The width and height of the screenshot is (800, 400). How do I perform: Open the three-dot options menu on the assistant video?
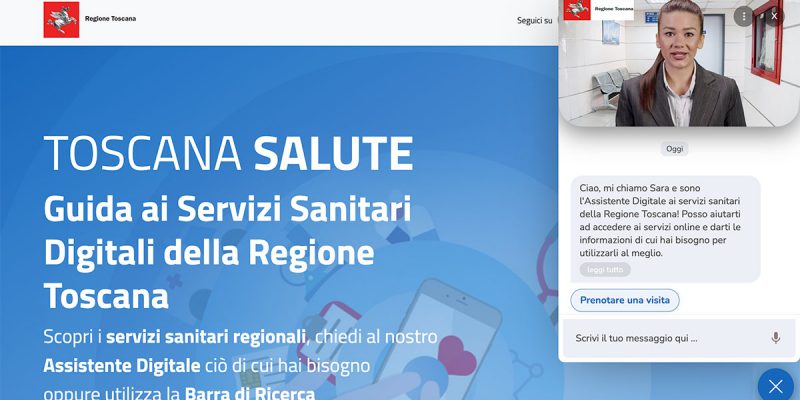[x=743, y=16]
